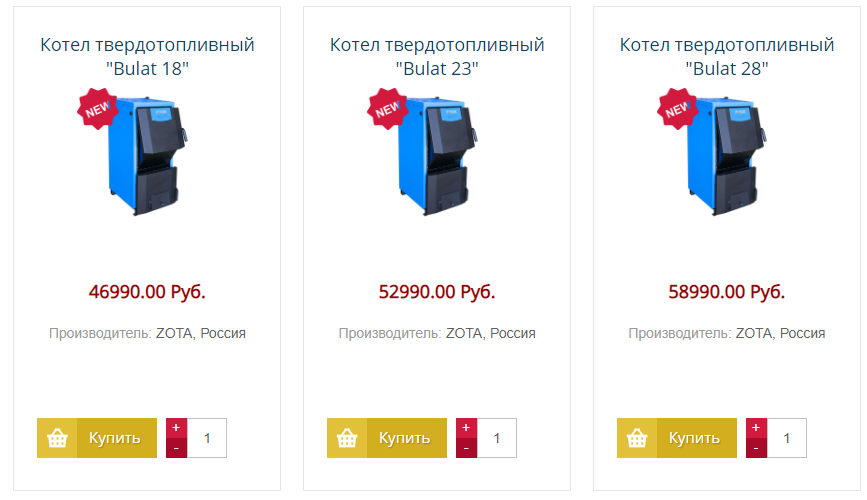The width and height of the screenshot is (867, 500).
Task: Focus the quantity field for Bulat 23
Action: coord(497,438)
